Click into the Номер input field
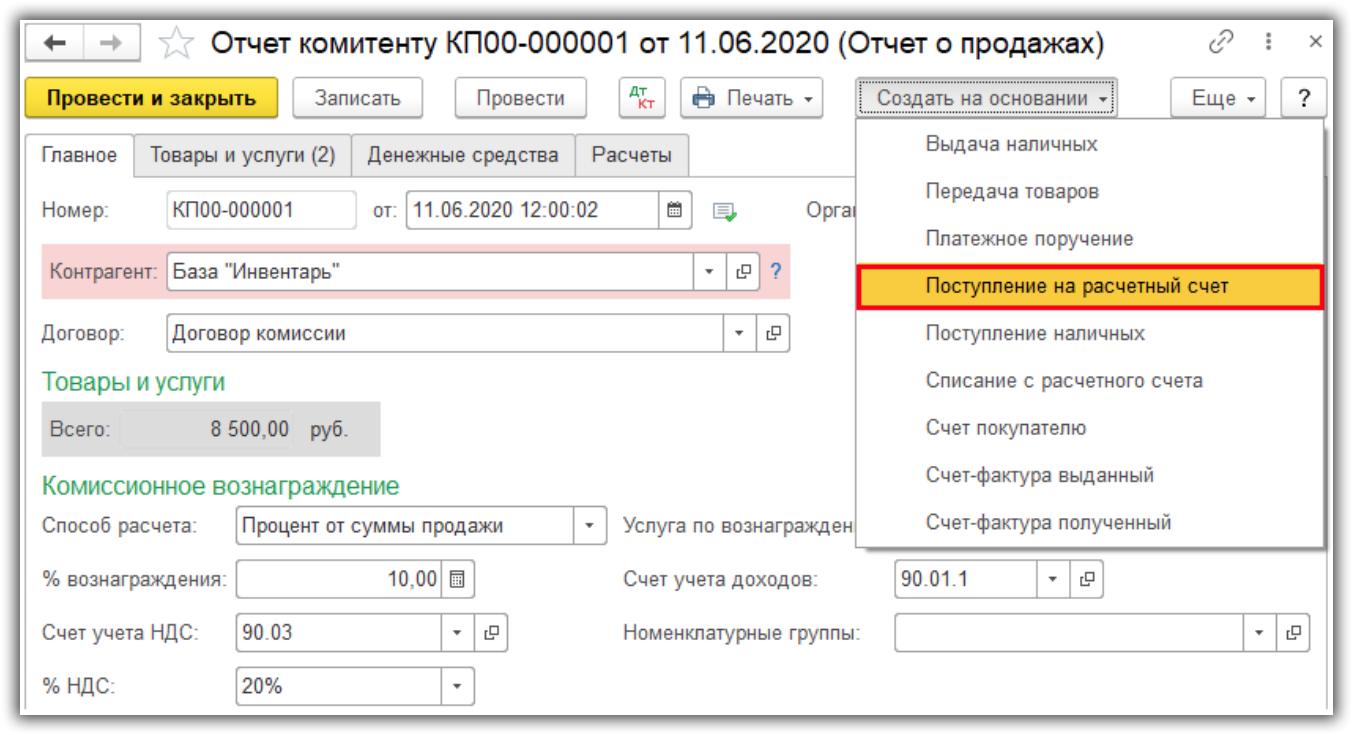The image size is (1353, 735). coord(260,211)
